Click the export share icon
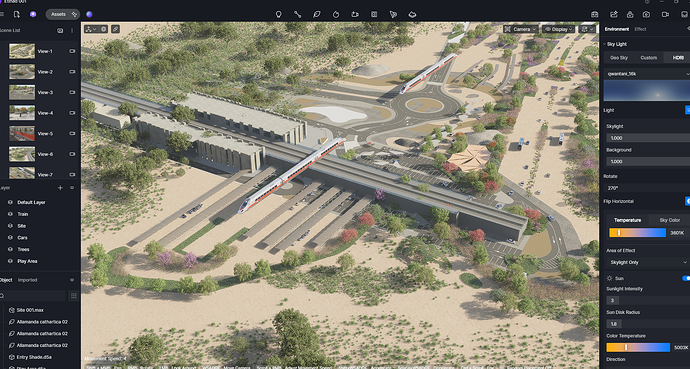Screen dimensions: 690x369 (614, 15)
